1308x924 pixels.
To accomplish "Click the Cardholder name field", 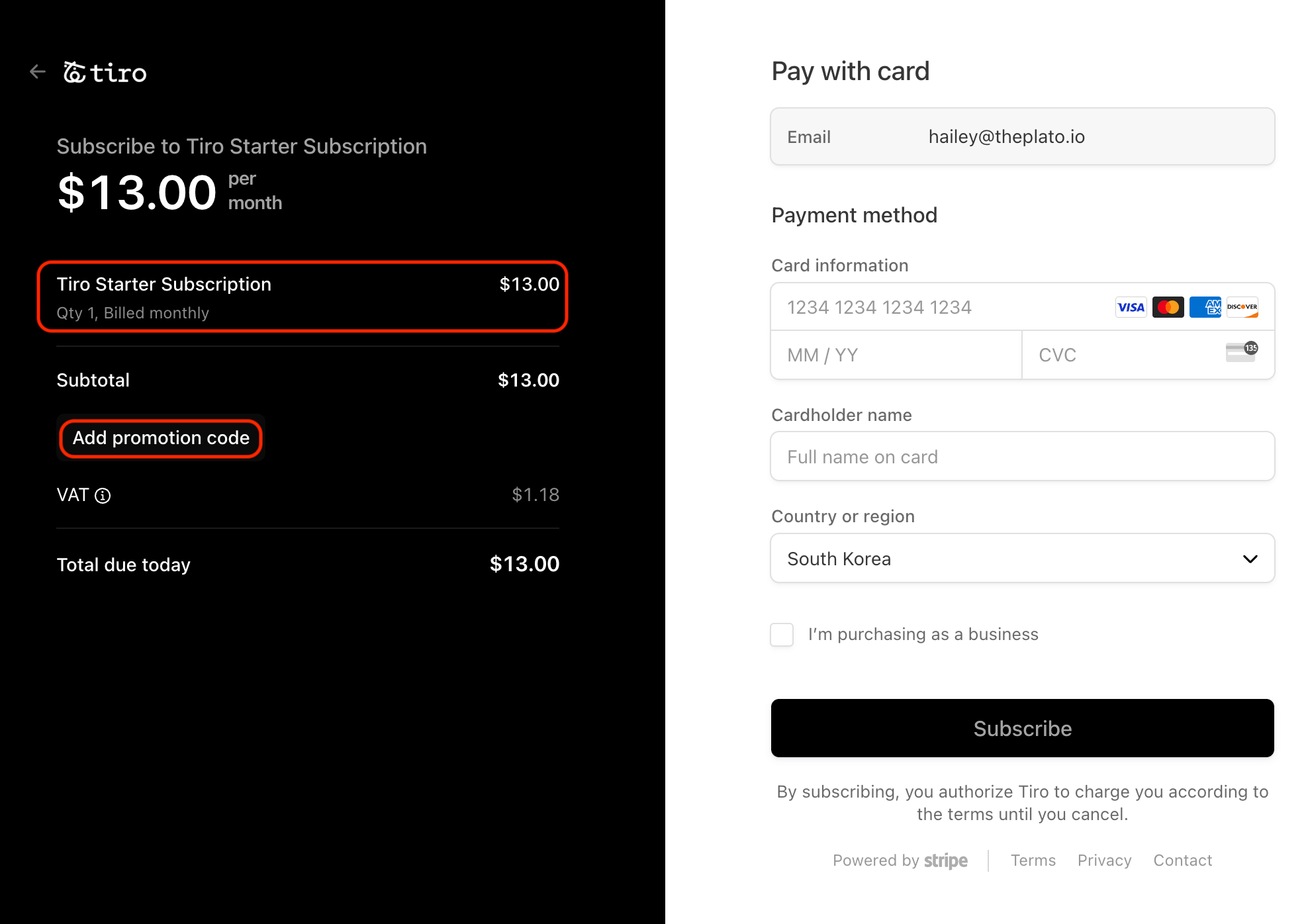I will tap(1022, 457).
